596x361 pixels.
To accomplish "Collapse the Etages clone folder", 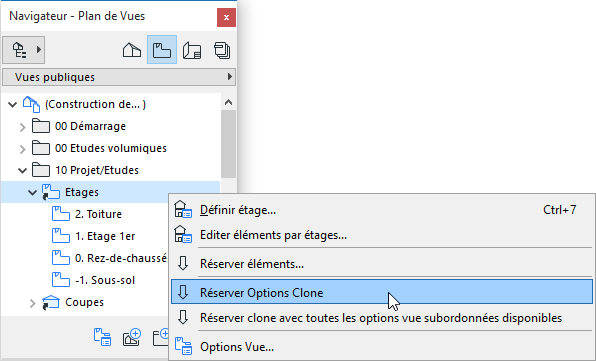I will click(33, 193).
